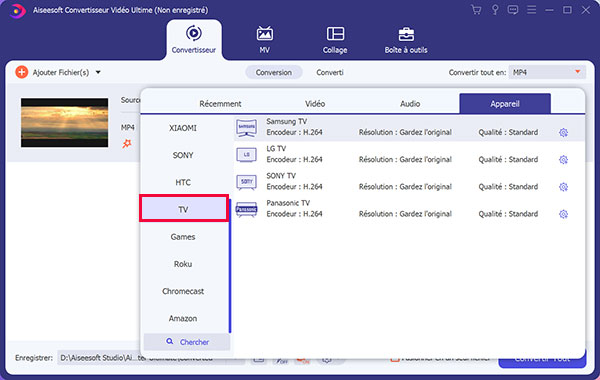The height and width of the screenshot is (380, 600).
Task: Click the Samsung TV icon
Action: pos(246,127)
